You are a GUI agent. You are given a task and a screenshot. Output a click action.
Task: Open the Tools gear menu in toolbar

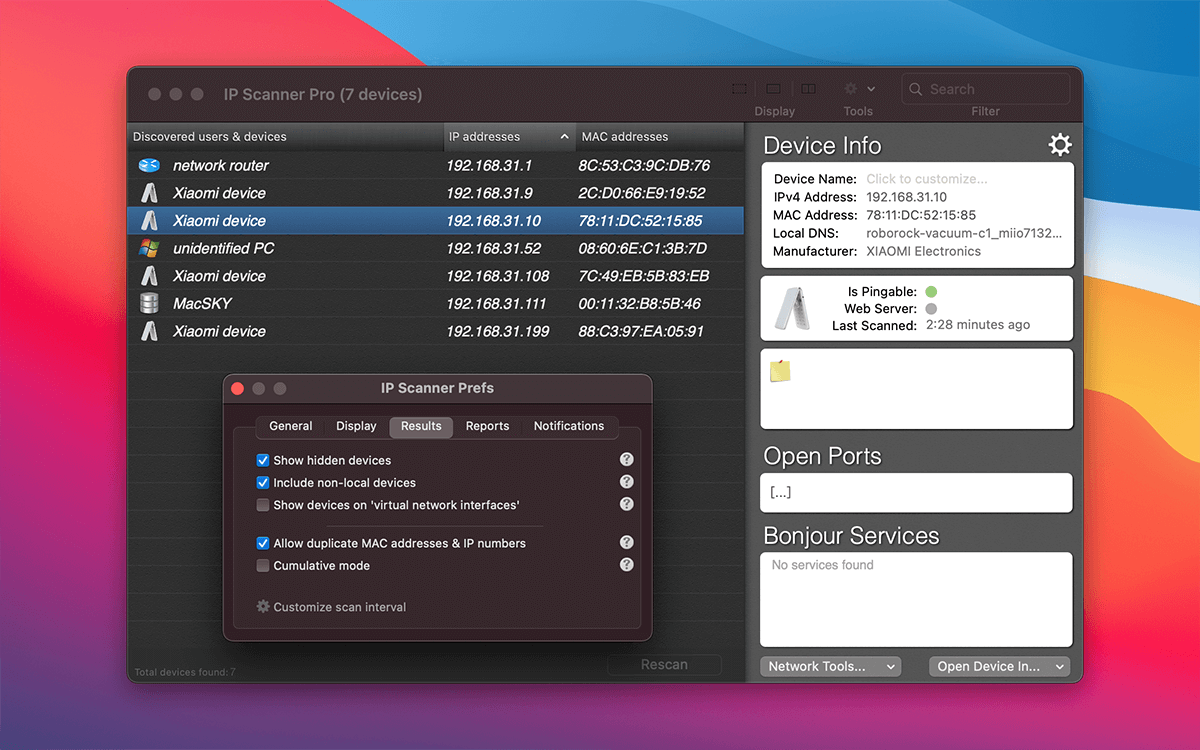(x=859, y=89)
